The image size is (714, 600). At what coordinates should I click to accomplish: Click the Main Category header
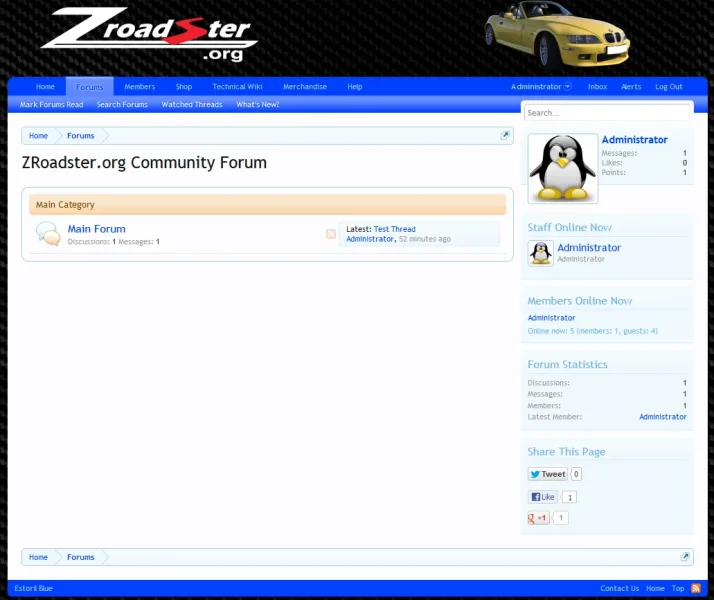[267, 204]
